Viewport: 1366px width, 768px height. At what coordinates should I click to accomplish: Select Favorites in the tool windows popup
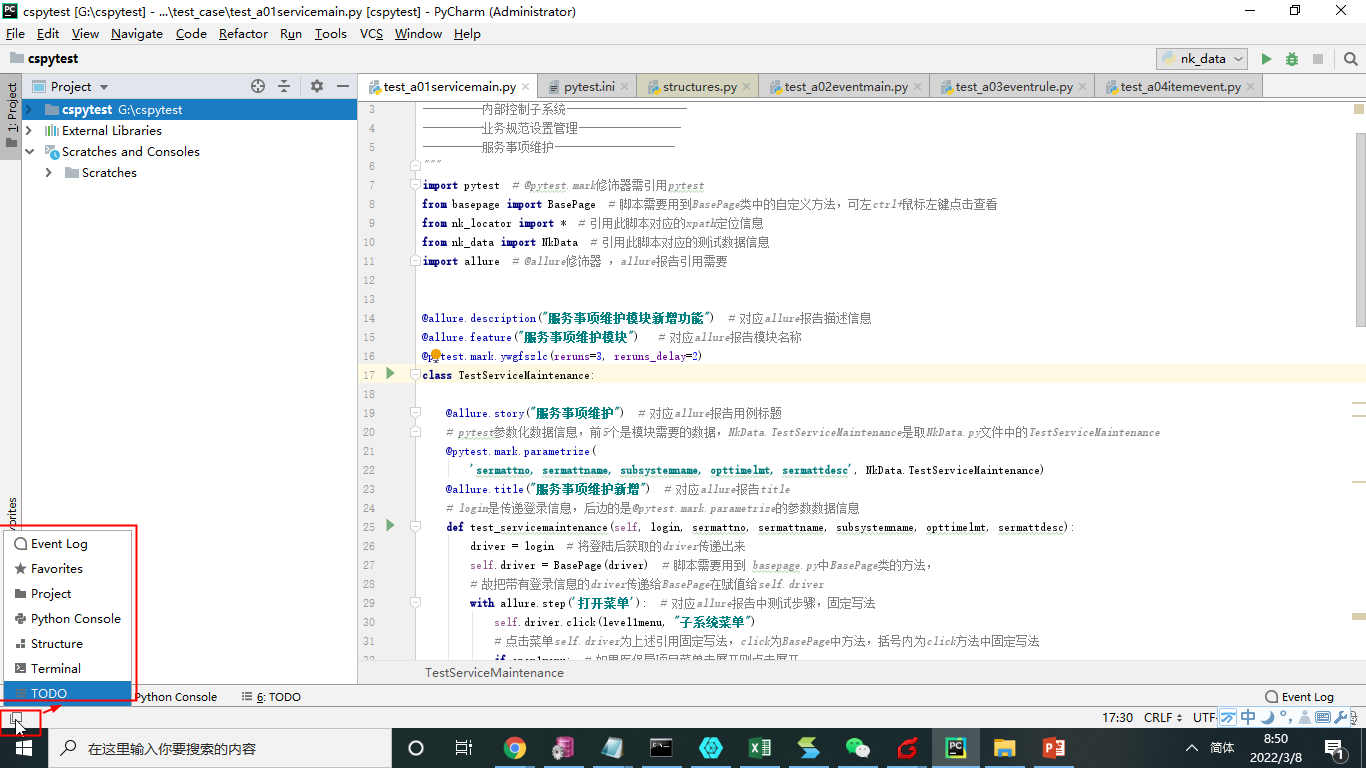pos(68,568)
